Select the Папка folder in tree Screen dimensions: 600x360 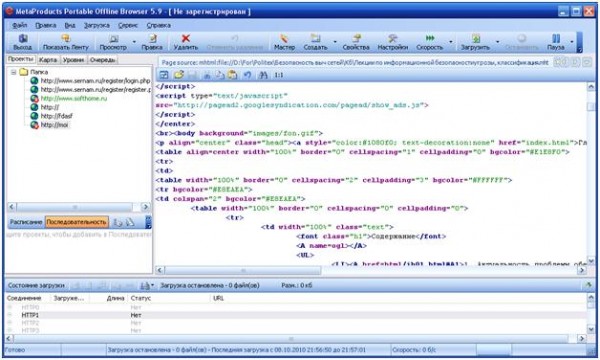[39, 72]
